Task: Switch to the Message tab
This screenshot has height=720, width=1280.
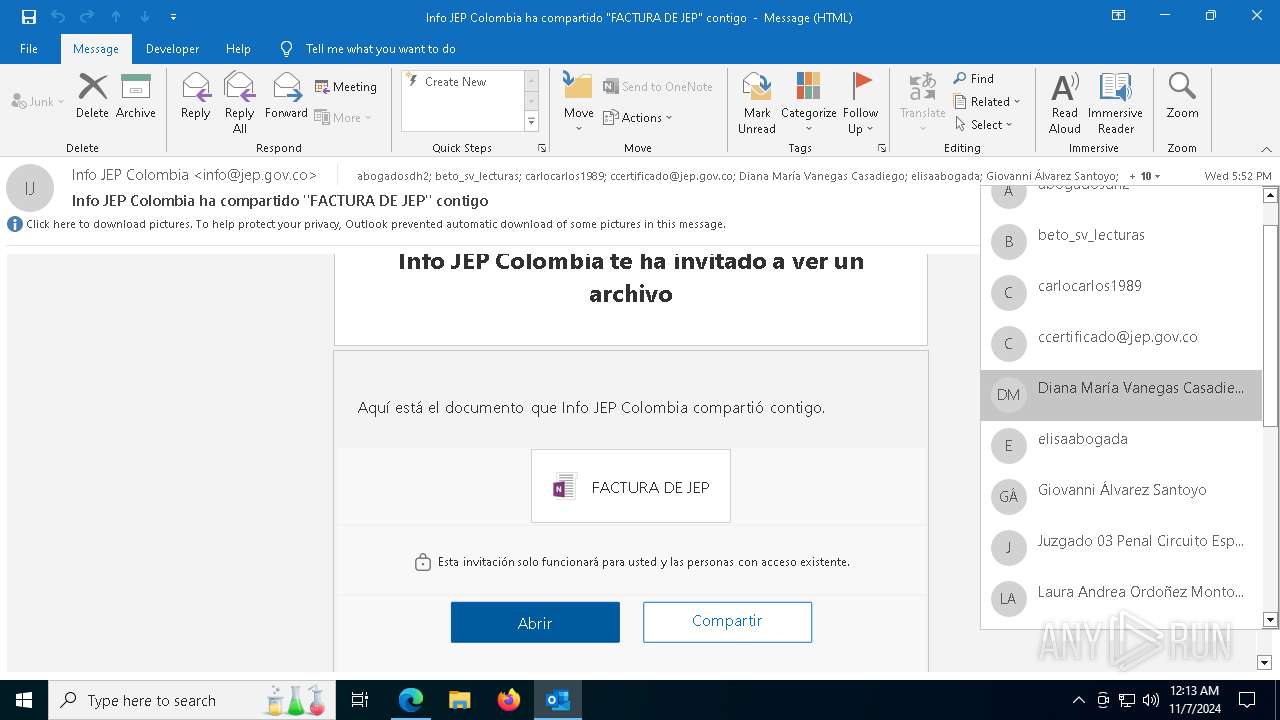Action: (x=96, y=49)
